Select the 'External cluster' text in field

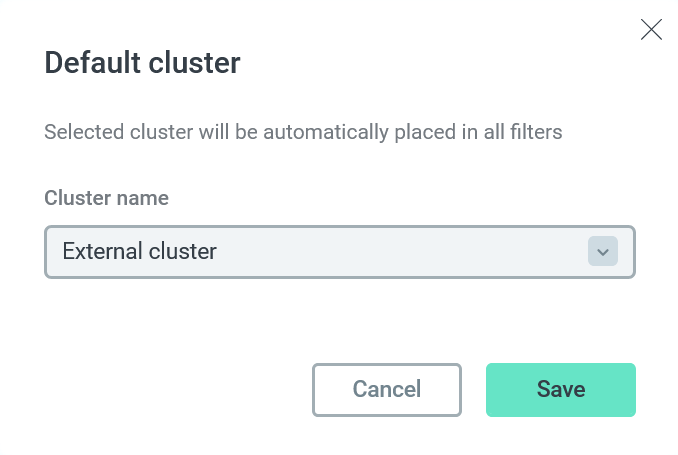tap(140, 251)
